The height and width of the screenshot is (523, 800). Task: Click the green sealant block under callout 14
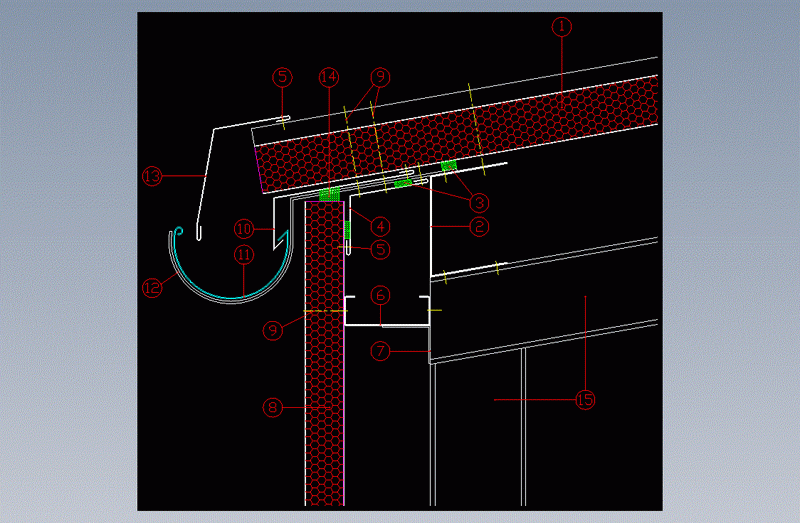pyautogui.click(x=329, y=195)
